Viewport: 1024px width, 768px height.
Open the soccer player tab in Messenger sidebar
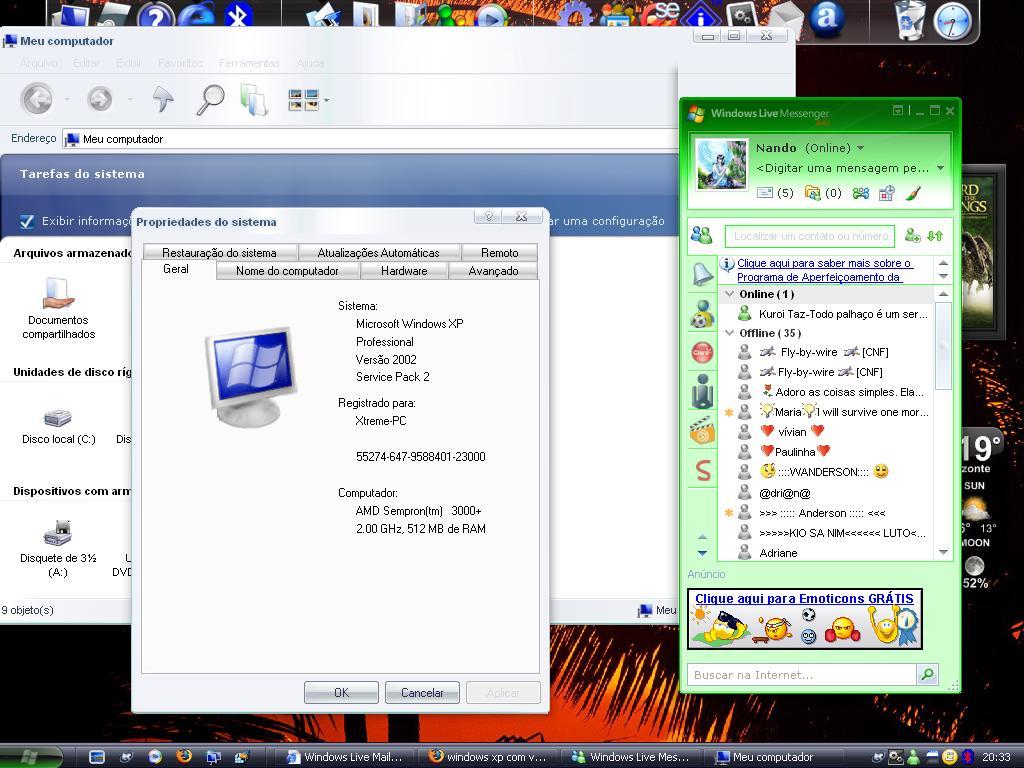click(702, 313)
